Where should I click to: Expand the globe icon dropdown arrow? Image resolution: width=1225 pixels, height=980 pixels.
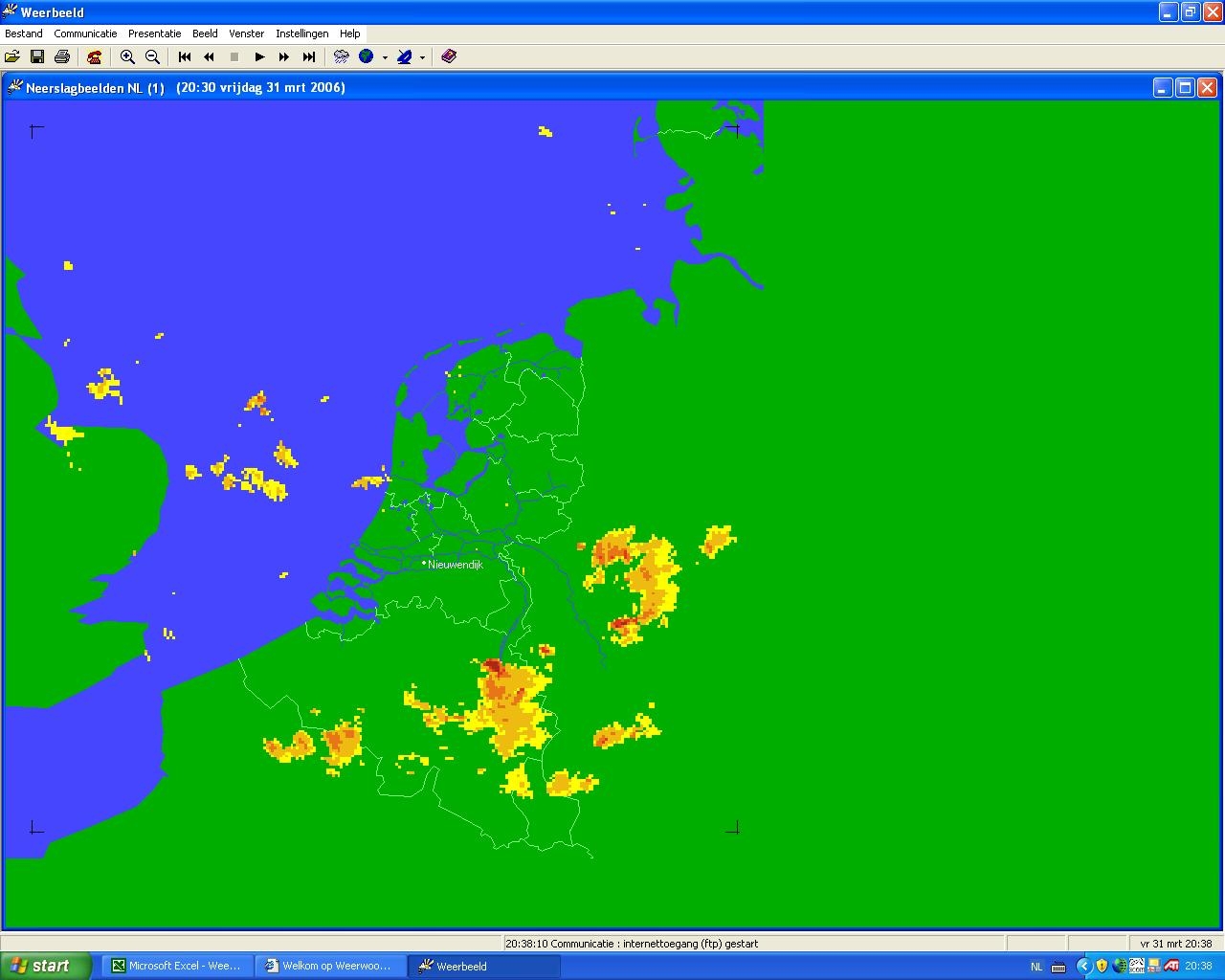[x=385, y=57]
